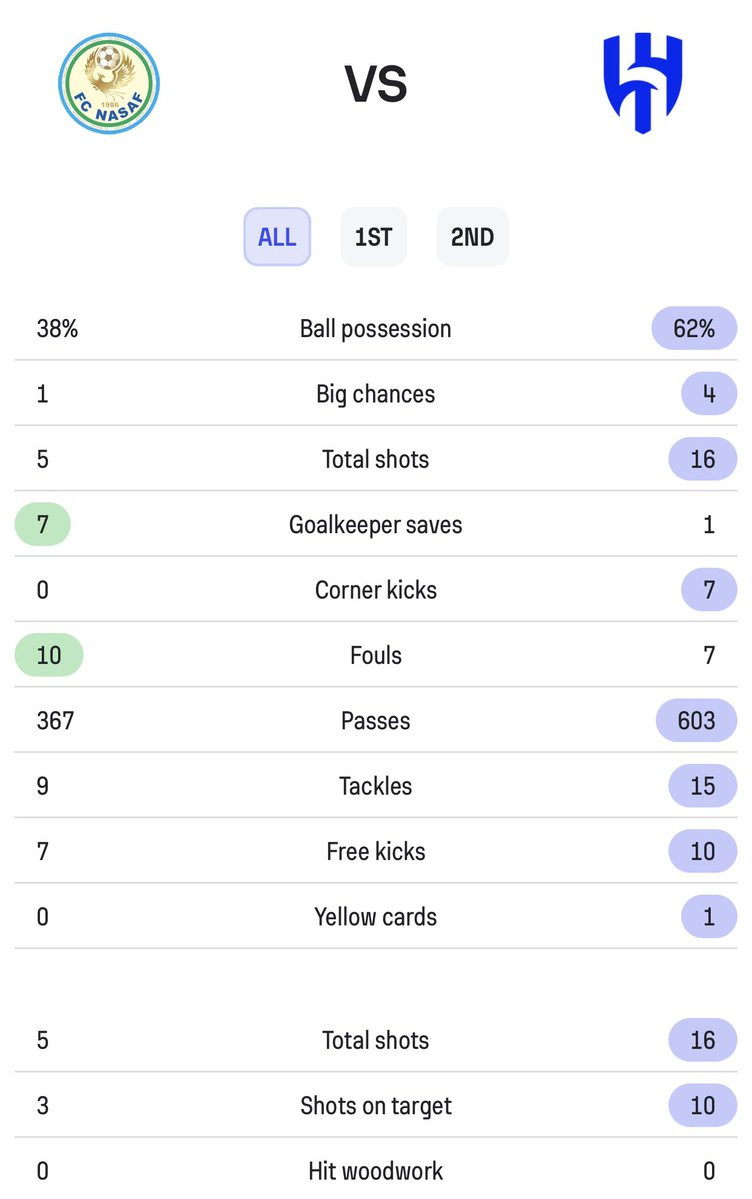Viewport: 752px width, 1199px height.
Task: Open the FC Nasaf team logo
Action: (x=109, y=83)
